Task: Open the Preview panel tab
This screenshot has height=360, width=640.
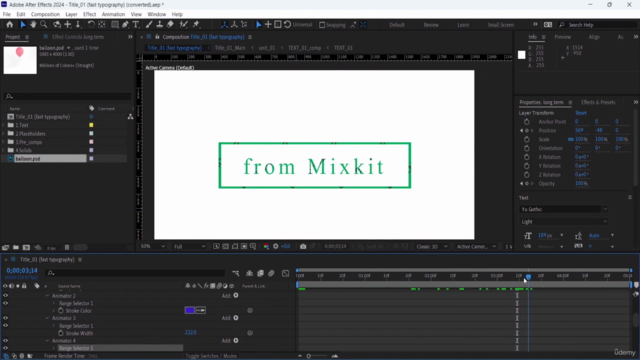Action: [x=562, y=37]
